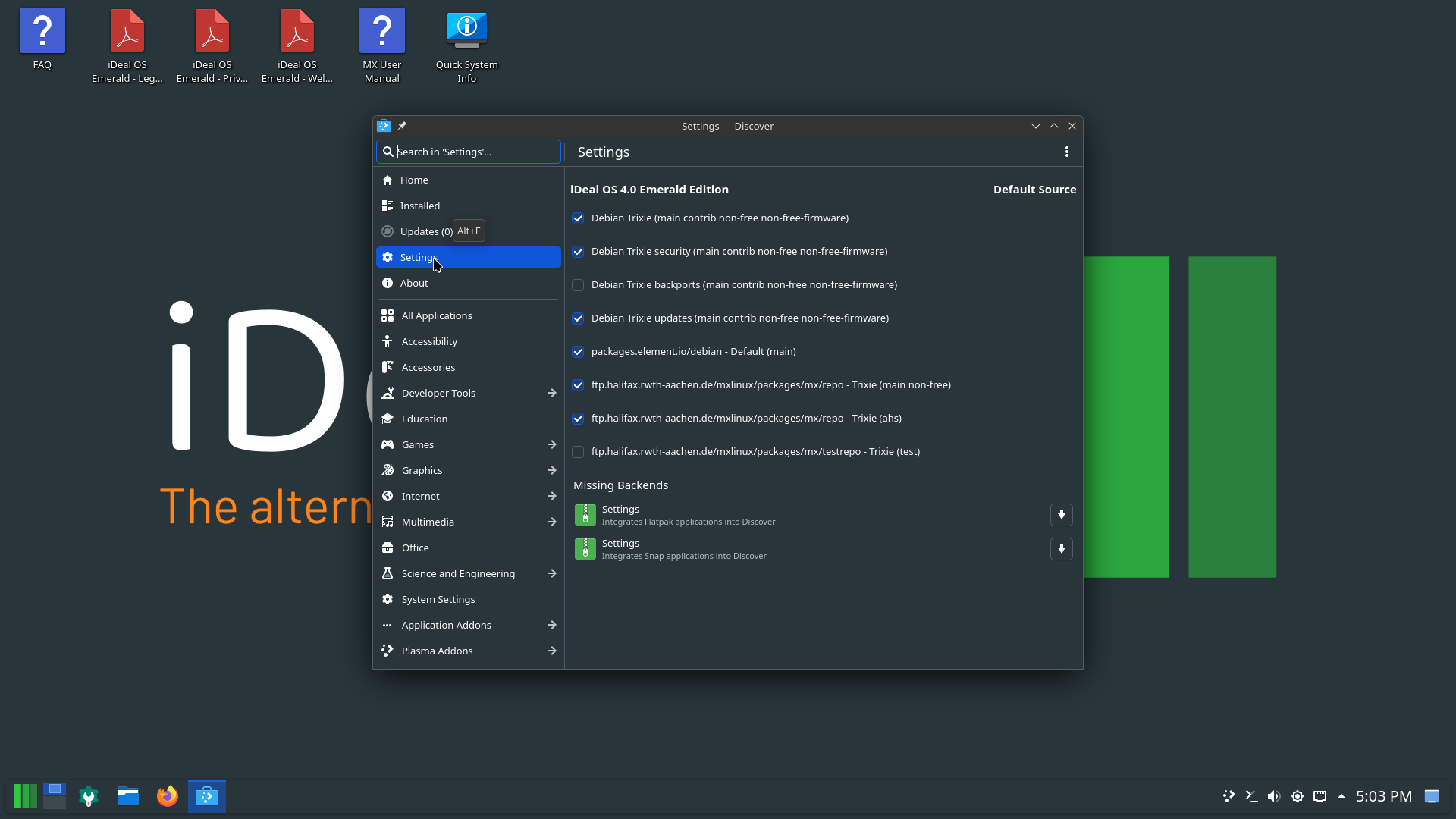Viewport: 1456px width, 819px height.
Task: Click the MX Tools wrench icon in taskbar
Action: (89, 796)
